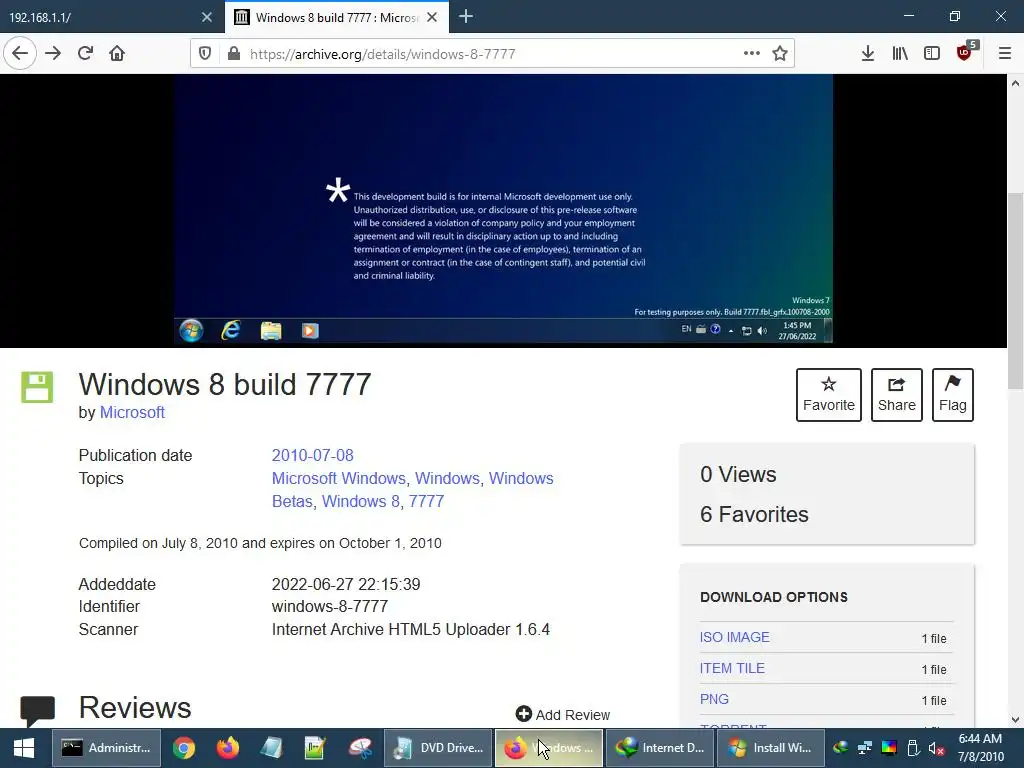The image size is (1024, 768).
Task: Show site security padlock info
Action: point(234,54)
